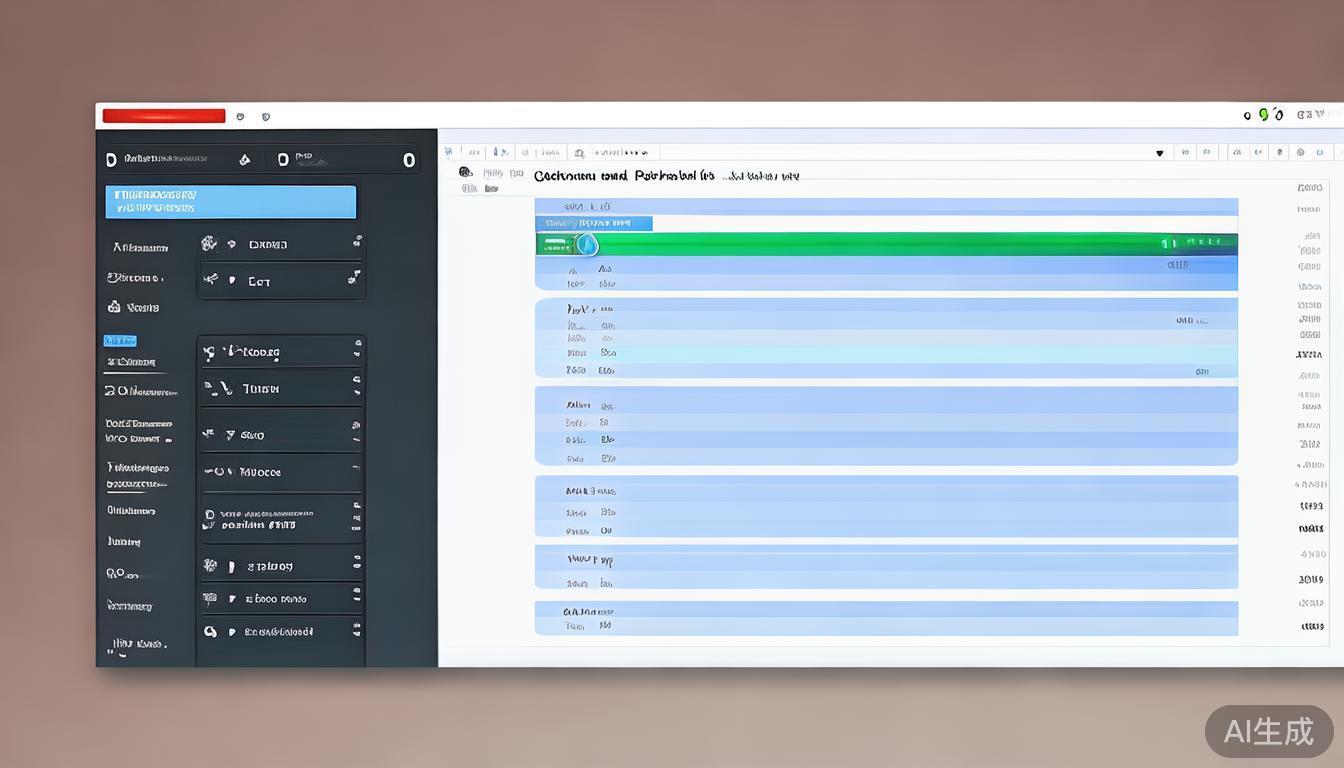1344x768 pixels.
Task: Select the small blue tab above green bar
Action: click(593, 223)
